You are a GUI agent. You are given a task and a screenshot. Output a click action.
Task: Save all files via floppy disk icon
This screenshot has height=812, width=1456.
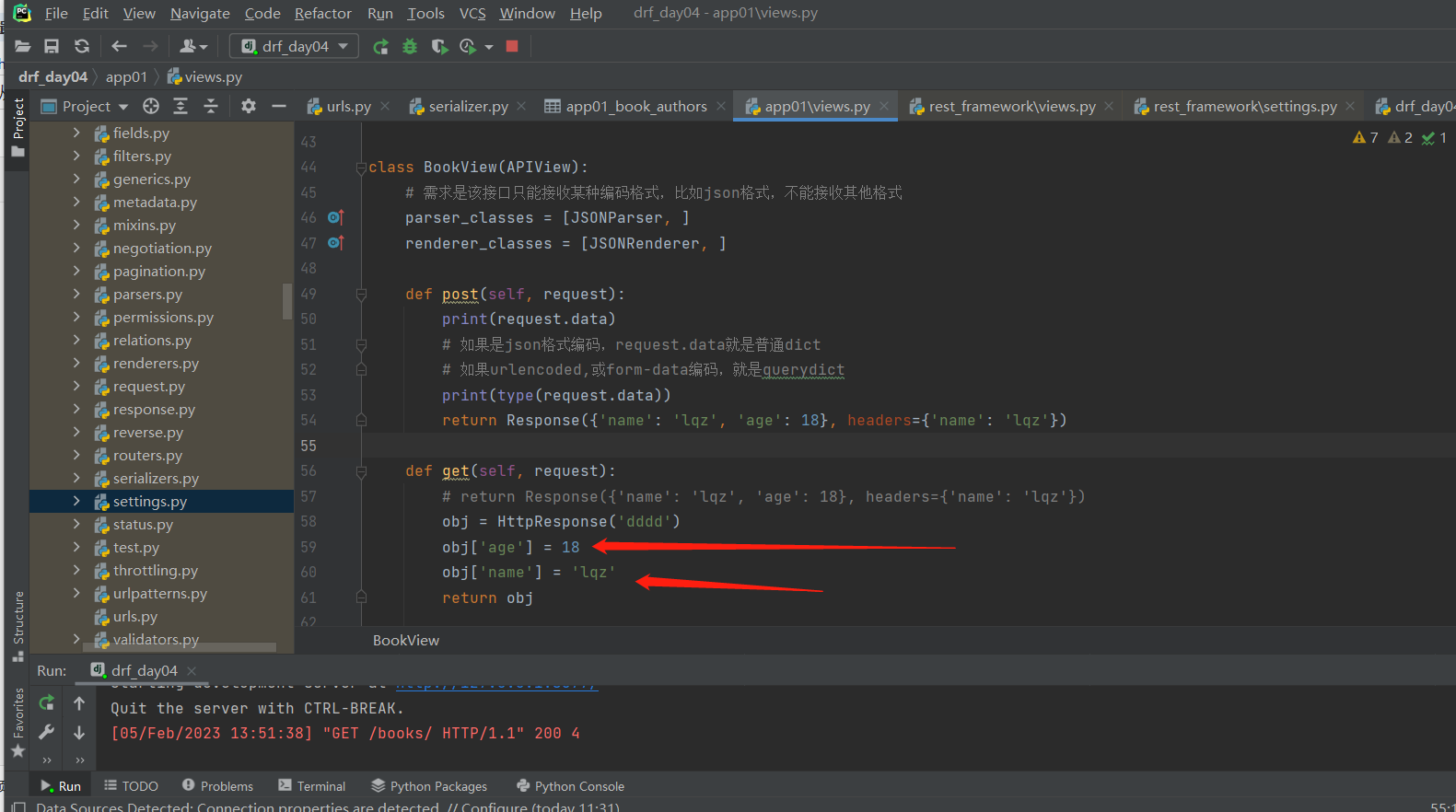pos(52,46)
